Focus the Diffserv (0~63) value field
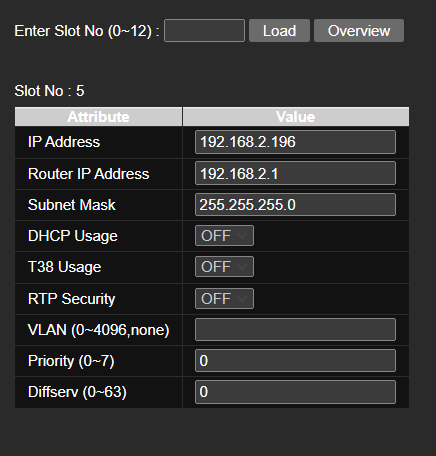 (x=295, y=392)
